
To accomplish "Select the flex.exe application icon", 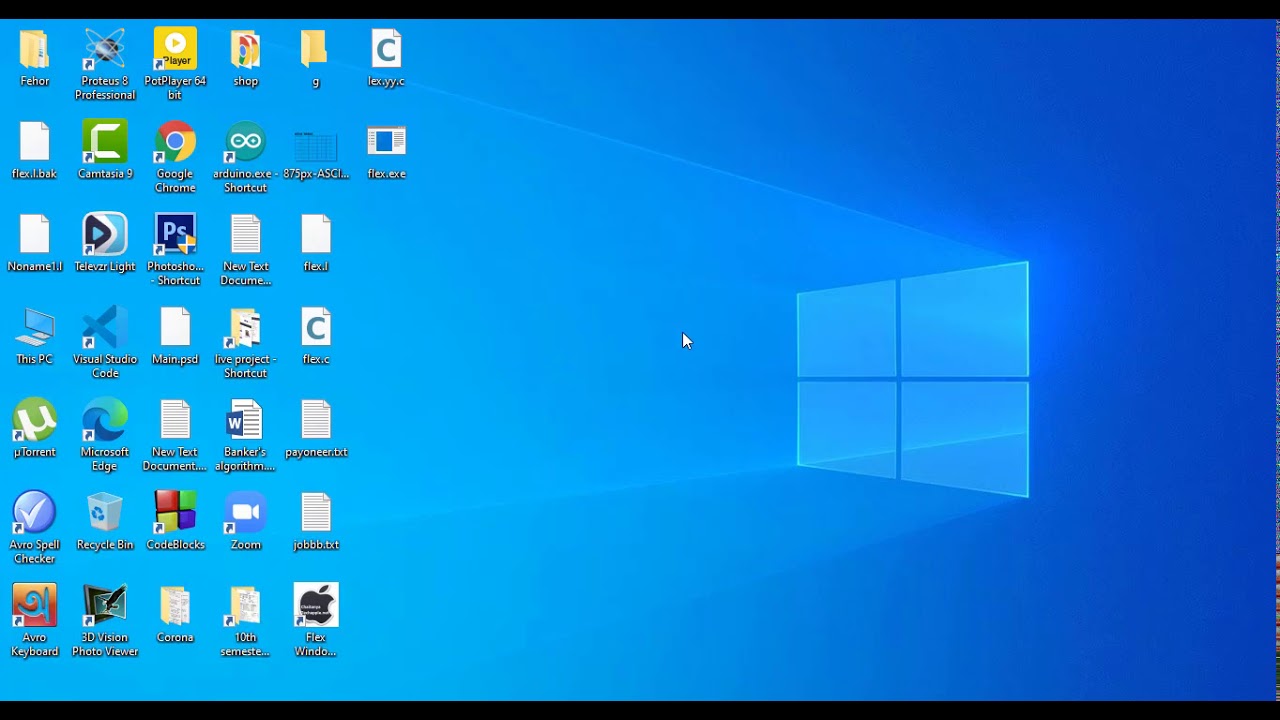I will click(386, 142).
